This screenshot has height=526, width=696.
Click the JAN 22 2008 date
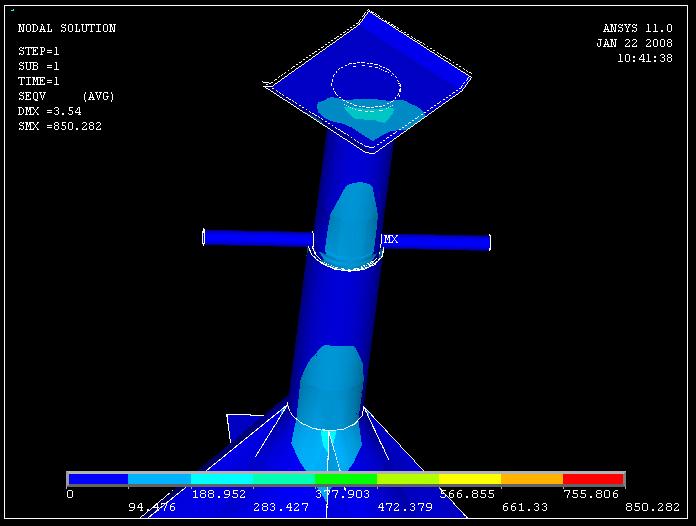point(634,43)
